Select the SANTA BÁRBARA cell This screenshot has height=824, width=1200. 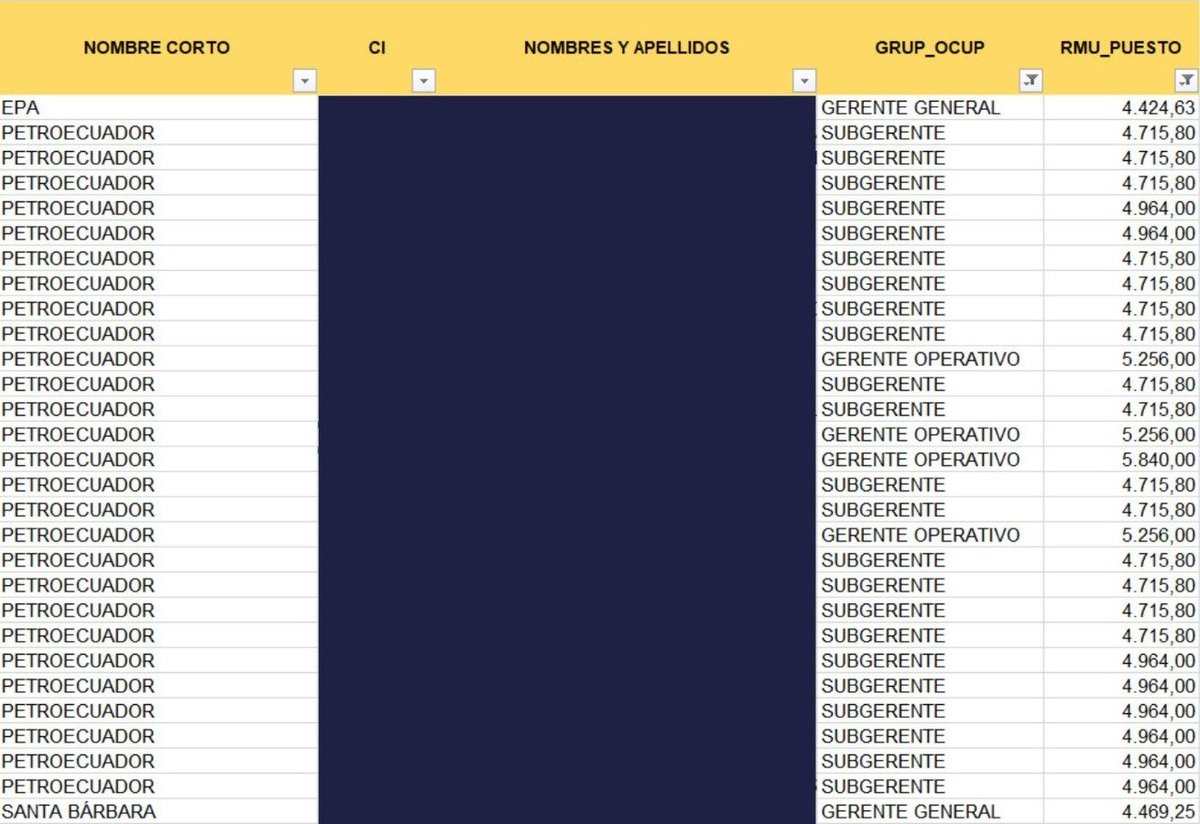(x=158, y=811)
